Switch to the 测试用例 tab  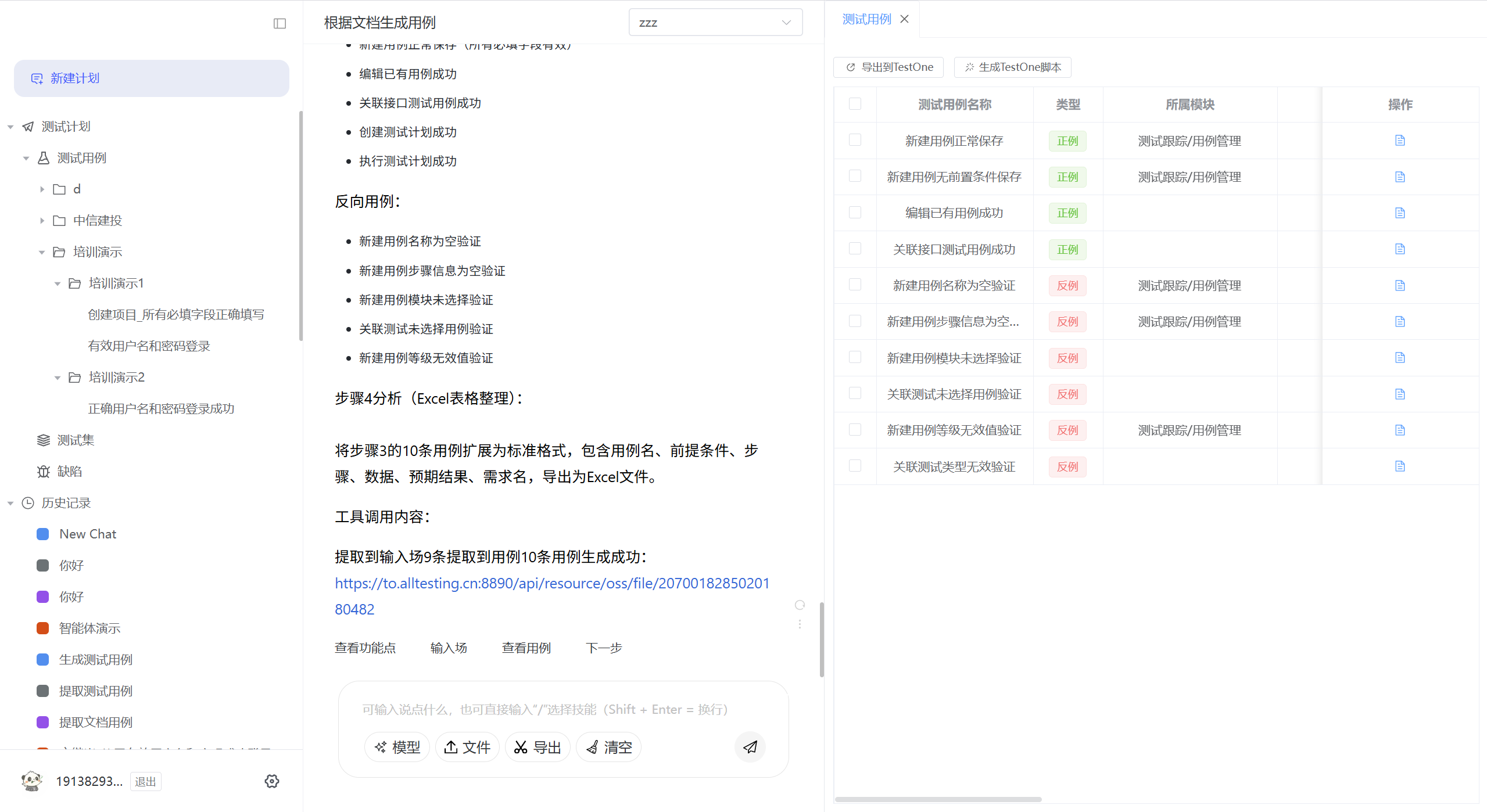click(866, 19)
